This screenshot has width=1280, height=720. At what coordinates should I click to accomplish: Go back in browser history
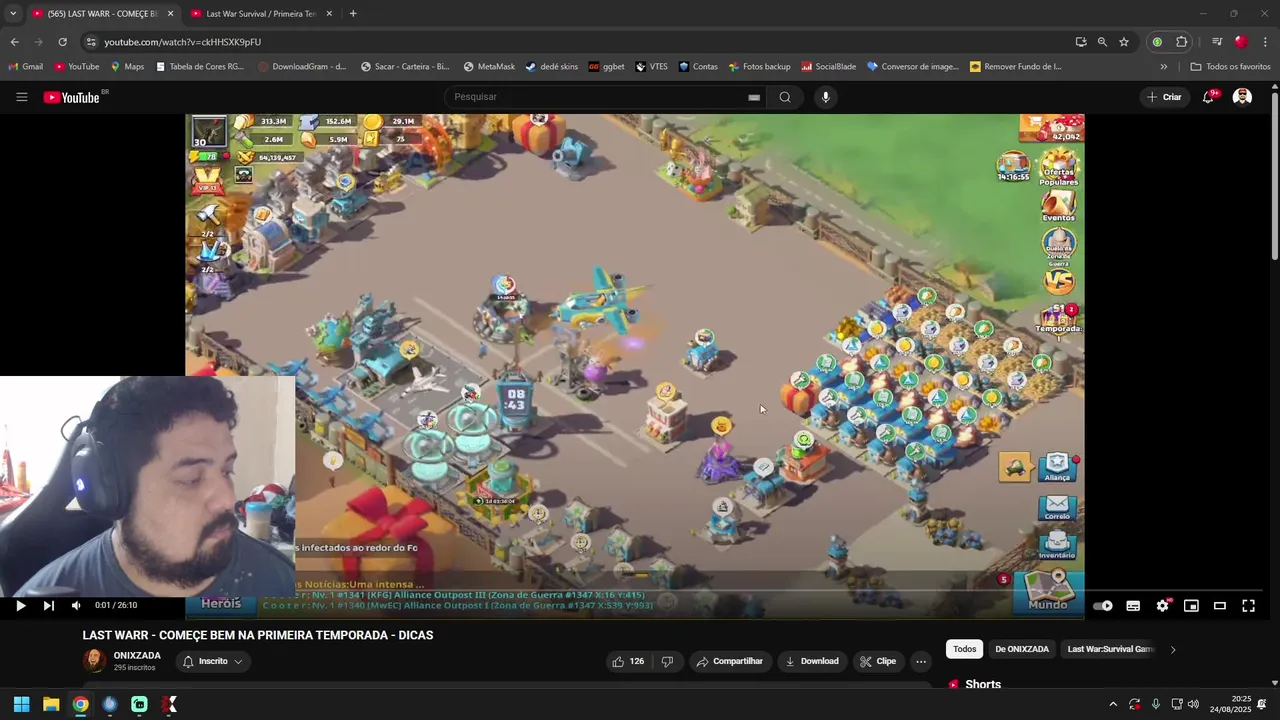(14, 42)
